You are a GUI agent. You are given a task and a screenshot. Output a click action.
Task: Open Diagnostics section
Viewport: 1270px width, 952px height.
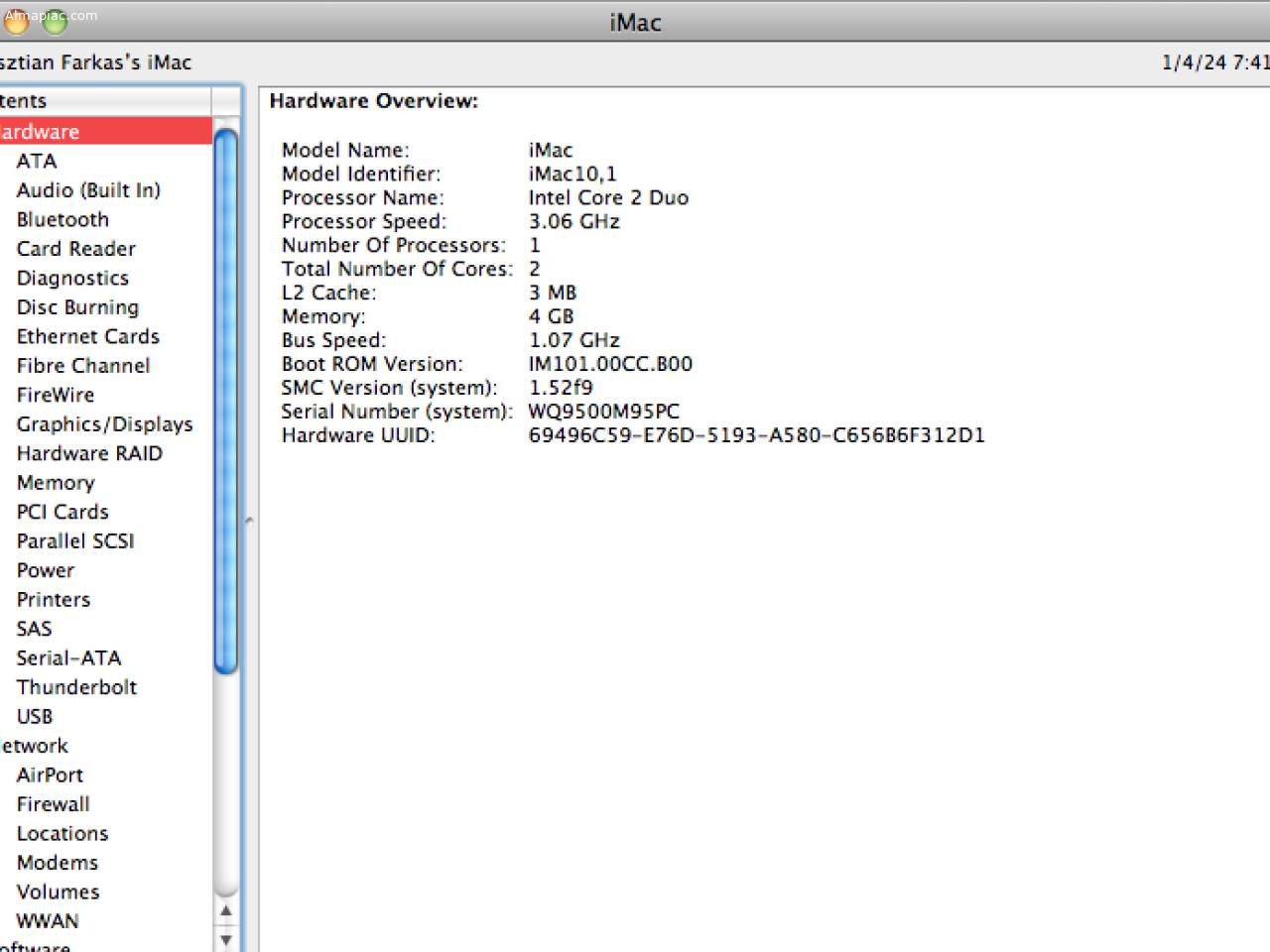(72, 278)
